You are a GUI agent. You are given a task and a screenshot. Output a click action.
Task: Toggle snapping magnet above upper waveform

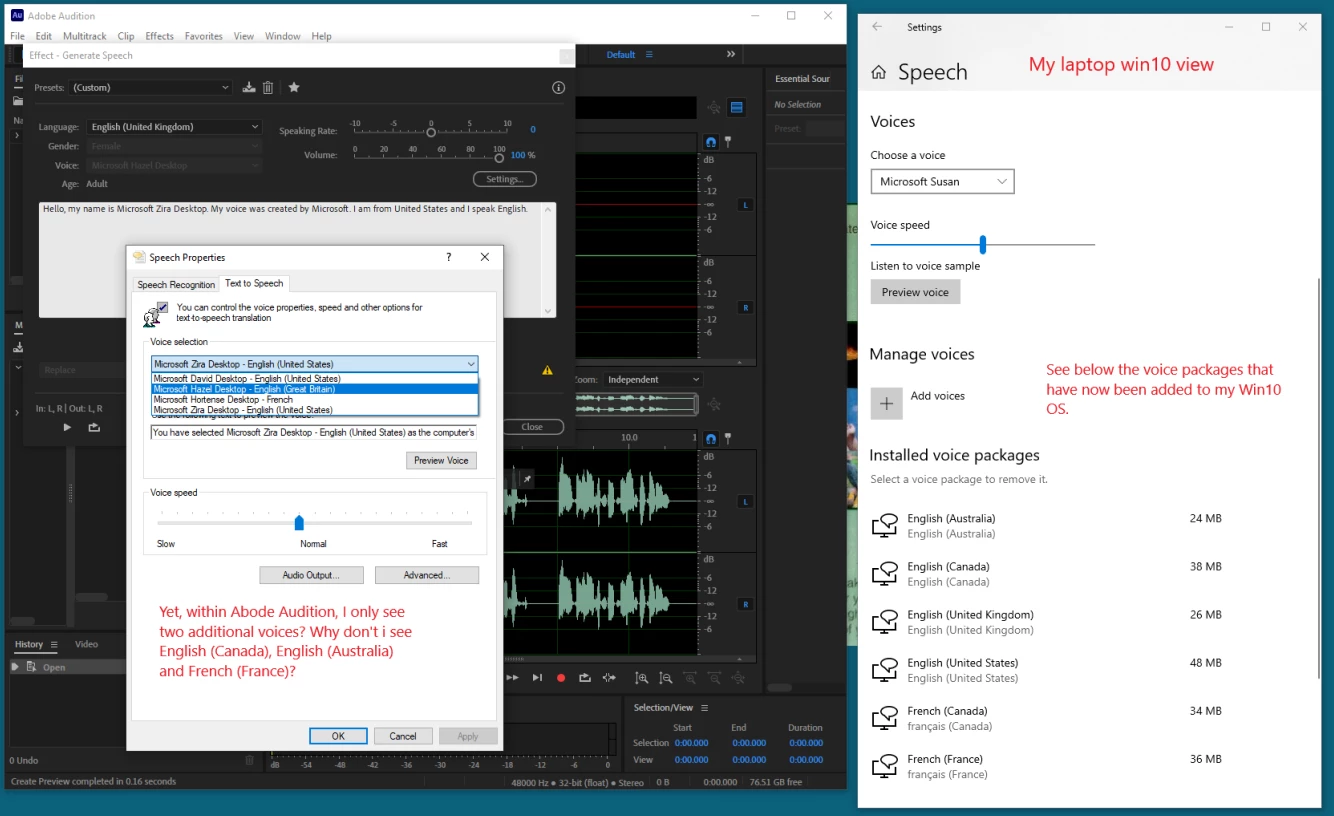(x=711, y=142)
